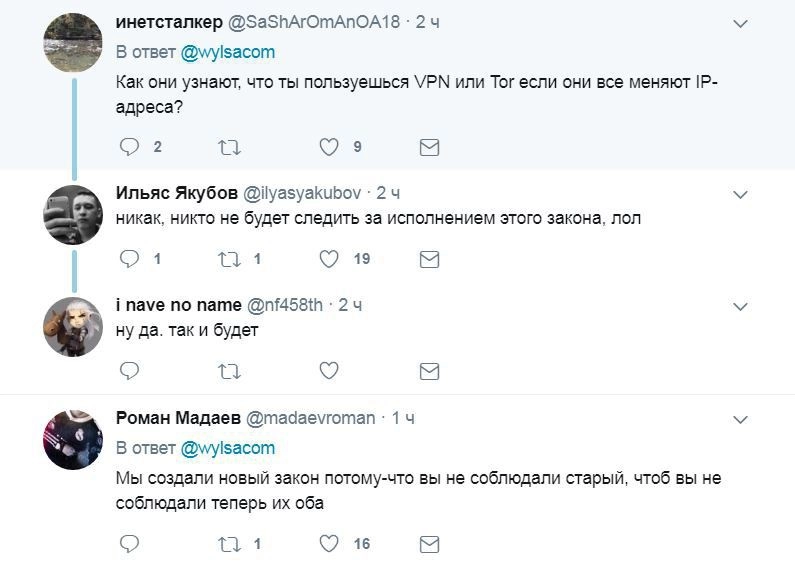Like Ильяс Якубов's tweet with 19 likes
The height and width of the screenshot is (567, 795).
[x=329, y=259]
